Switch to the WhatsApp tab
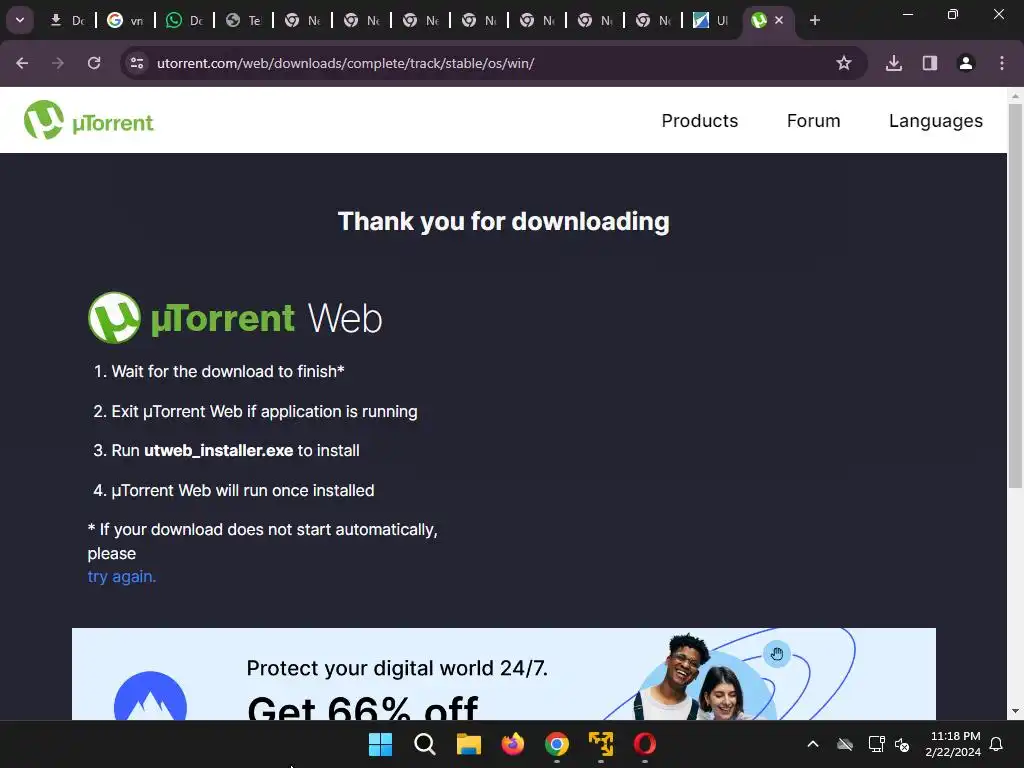This screenshot has width=1024, height=768. click(x=184, y=21)
